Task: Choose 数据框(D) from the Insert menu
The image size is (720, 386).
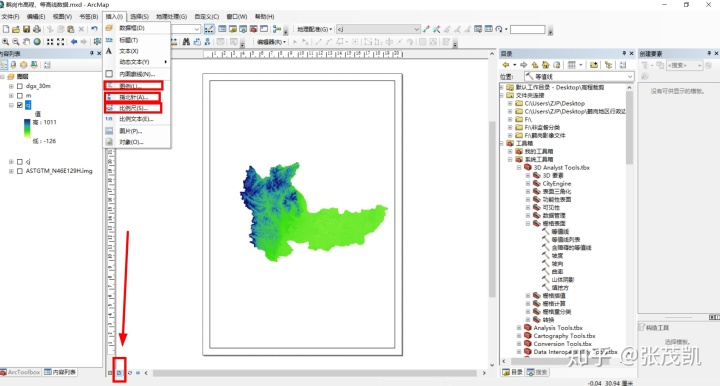Action: (x=137, y=28)
